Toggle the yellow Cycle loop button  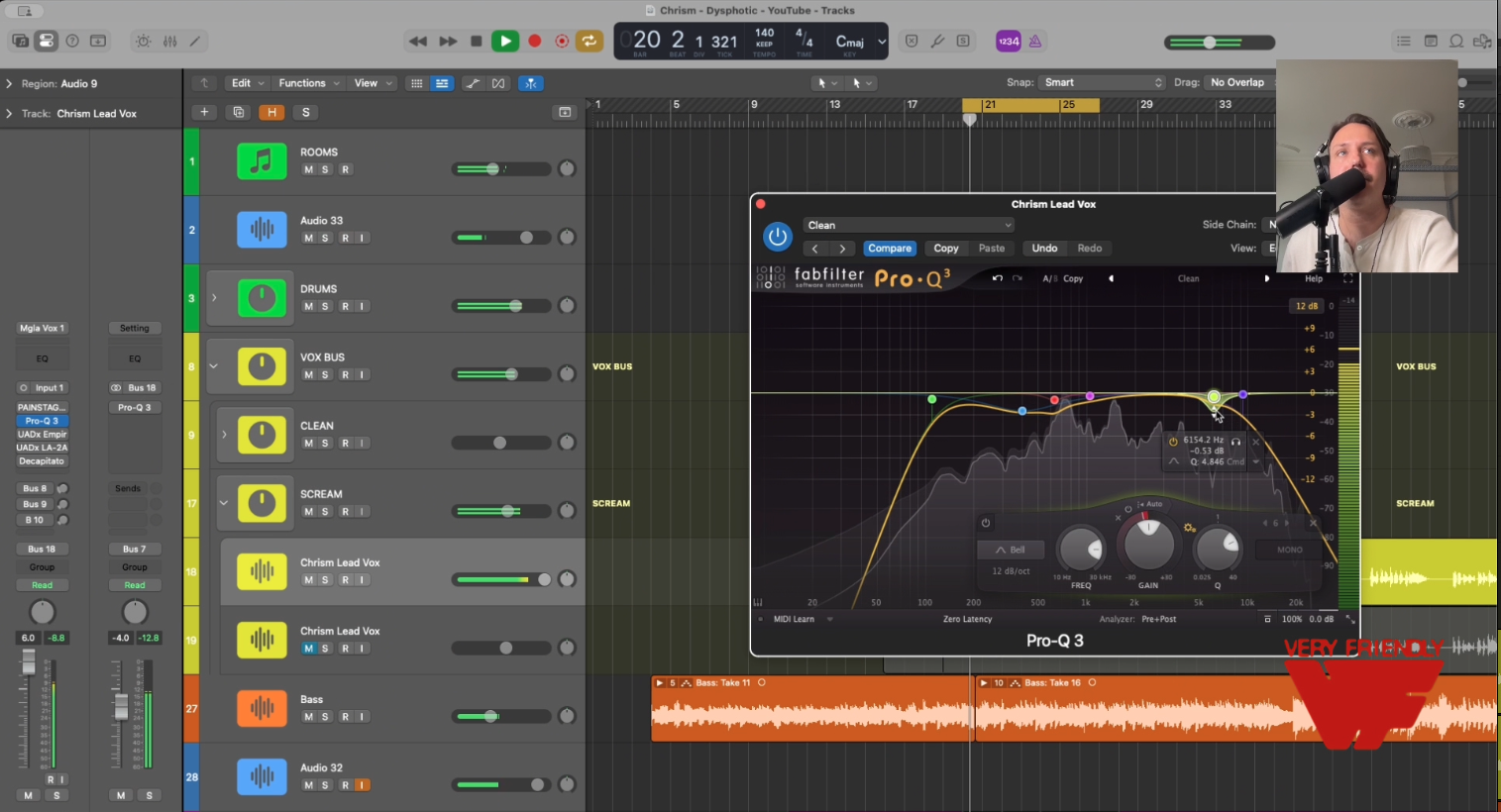[x=590, y=41]
